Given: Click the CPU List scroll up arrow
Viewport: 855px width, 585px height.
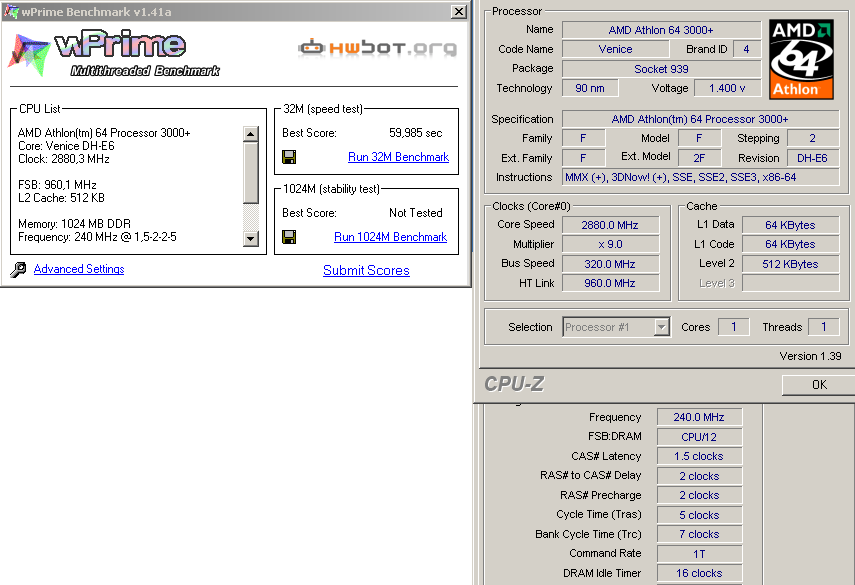Looking at the screenshot, I should point(251,134).
